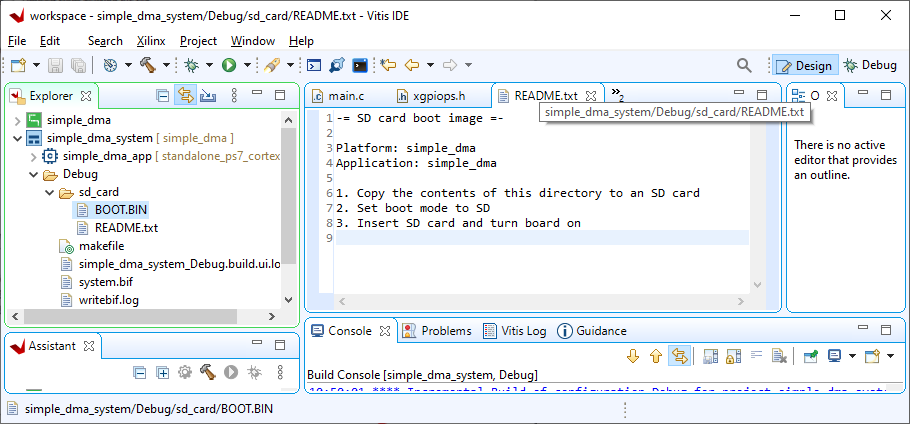Open the New wizard dropdown arrow
Viewport: 910px width, 424px height.
[37, 66]
